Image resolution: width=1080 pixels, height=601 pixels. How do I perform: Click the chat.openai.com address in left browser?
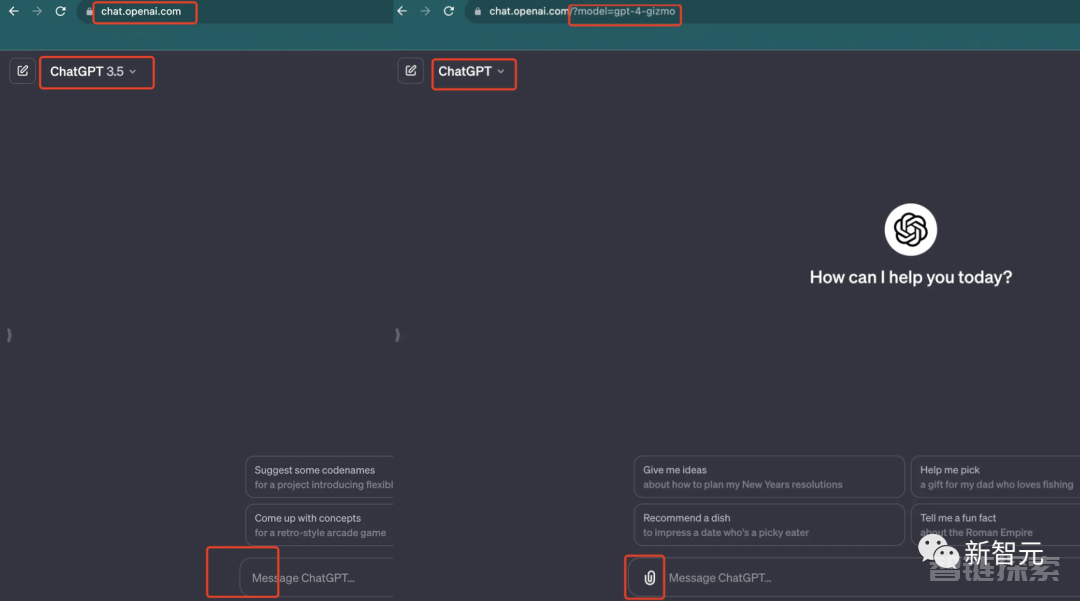[141, 11]
